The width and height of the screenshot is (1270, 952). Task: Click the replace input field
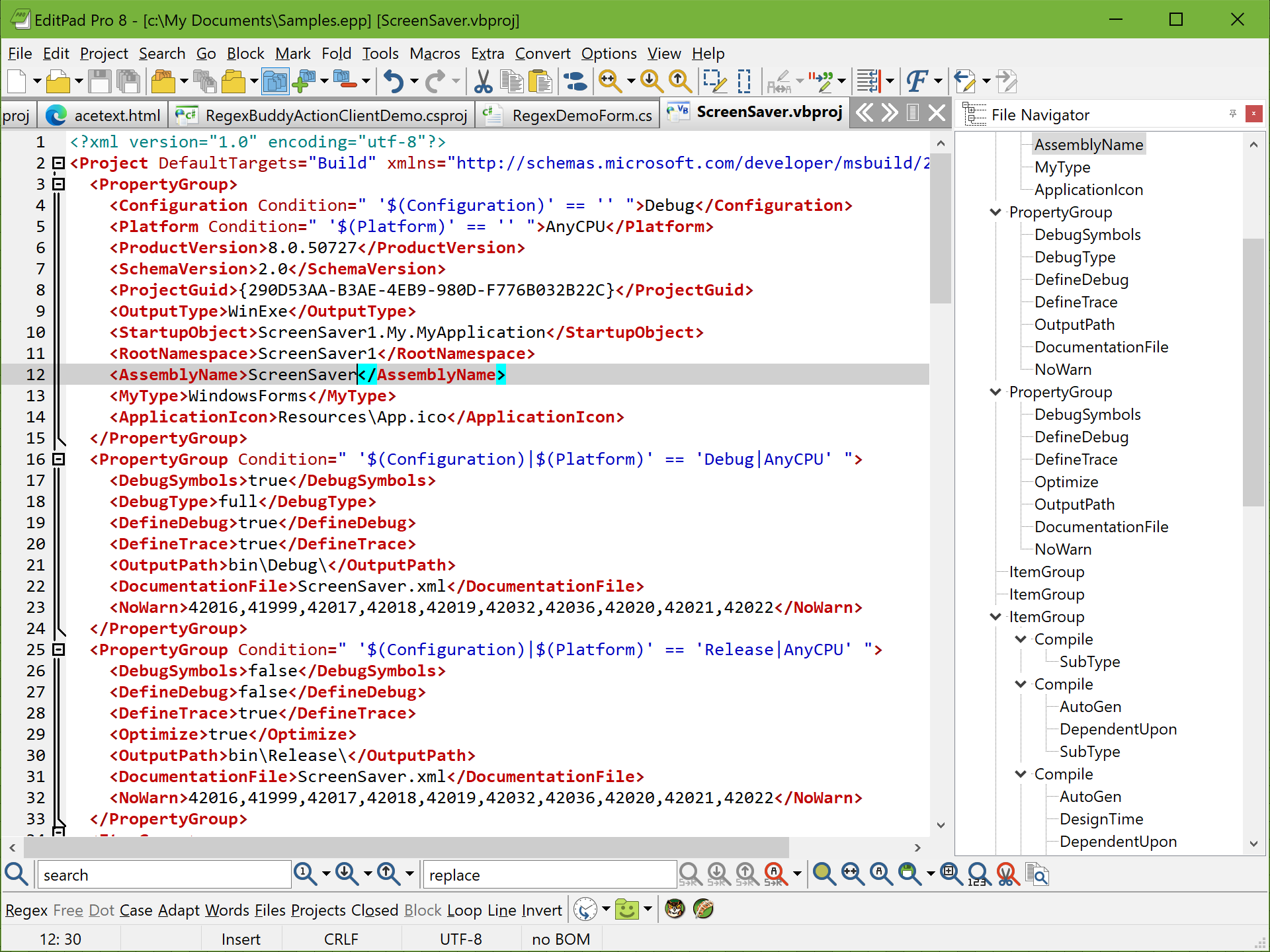pyautogui.click(x=550, y=874)
